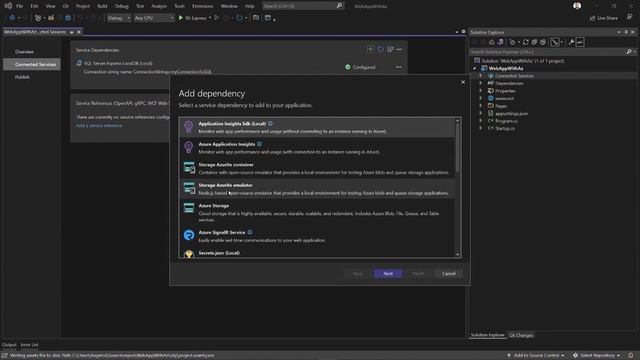Click the Visual Studio search box
The image size is (640, 360).
click(302, 6)
